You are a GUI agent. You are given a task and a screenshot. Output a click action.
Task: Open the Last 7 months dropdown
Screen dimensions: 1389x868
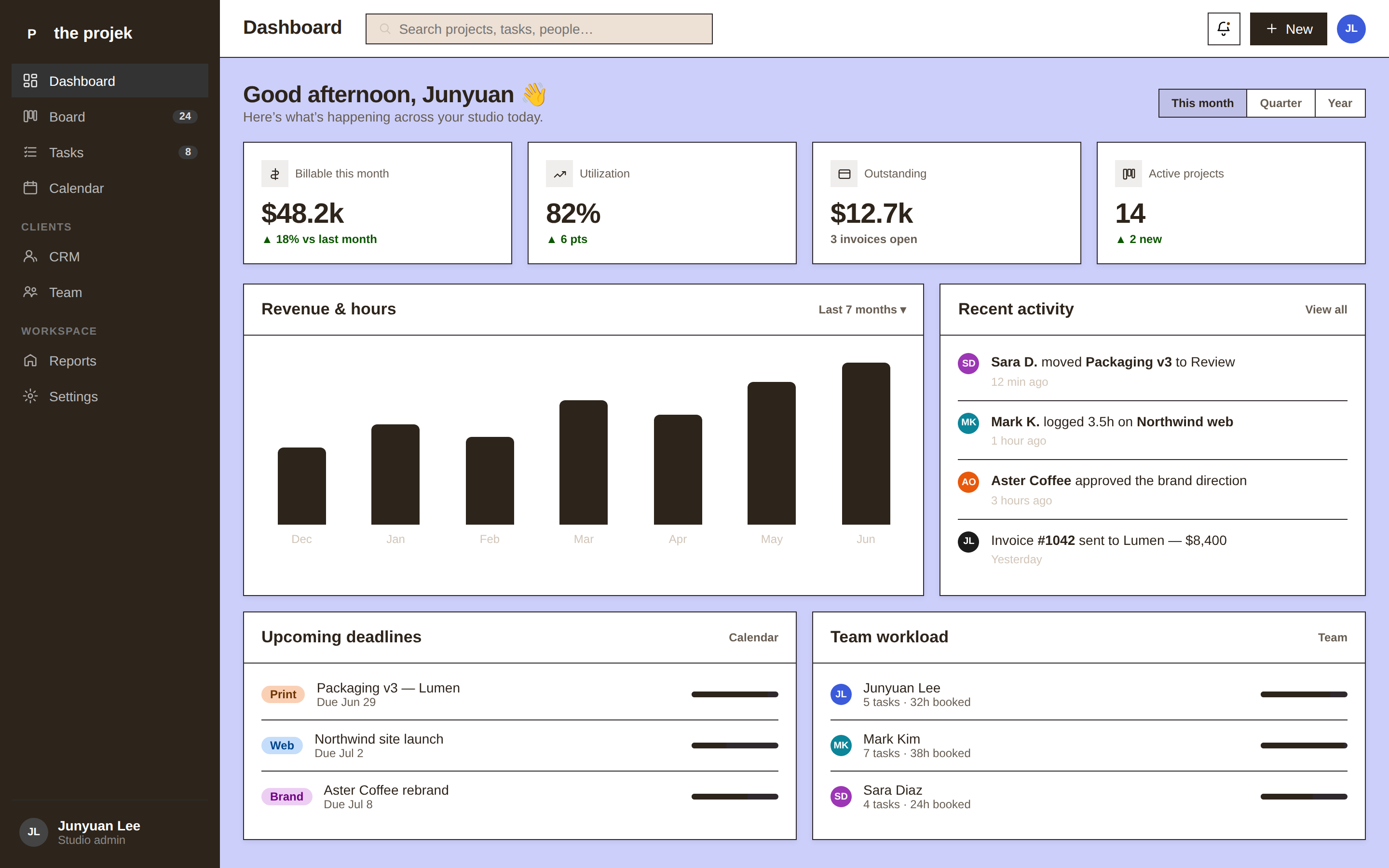tap(862, 310)
